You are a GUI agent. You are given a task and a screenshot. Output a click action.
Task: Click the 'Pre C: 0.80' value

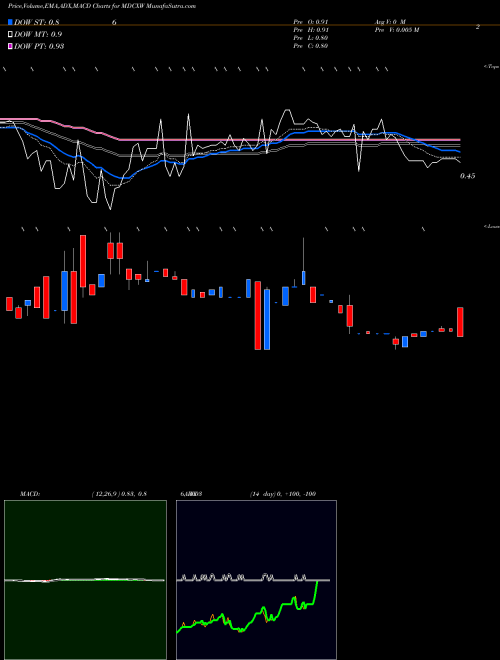pos(311,46)
